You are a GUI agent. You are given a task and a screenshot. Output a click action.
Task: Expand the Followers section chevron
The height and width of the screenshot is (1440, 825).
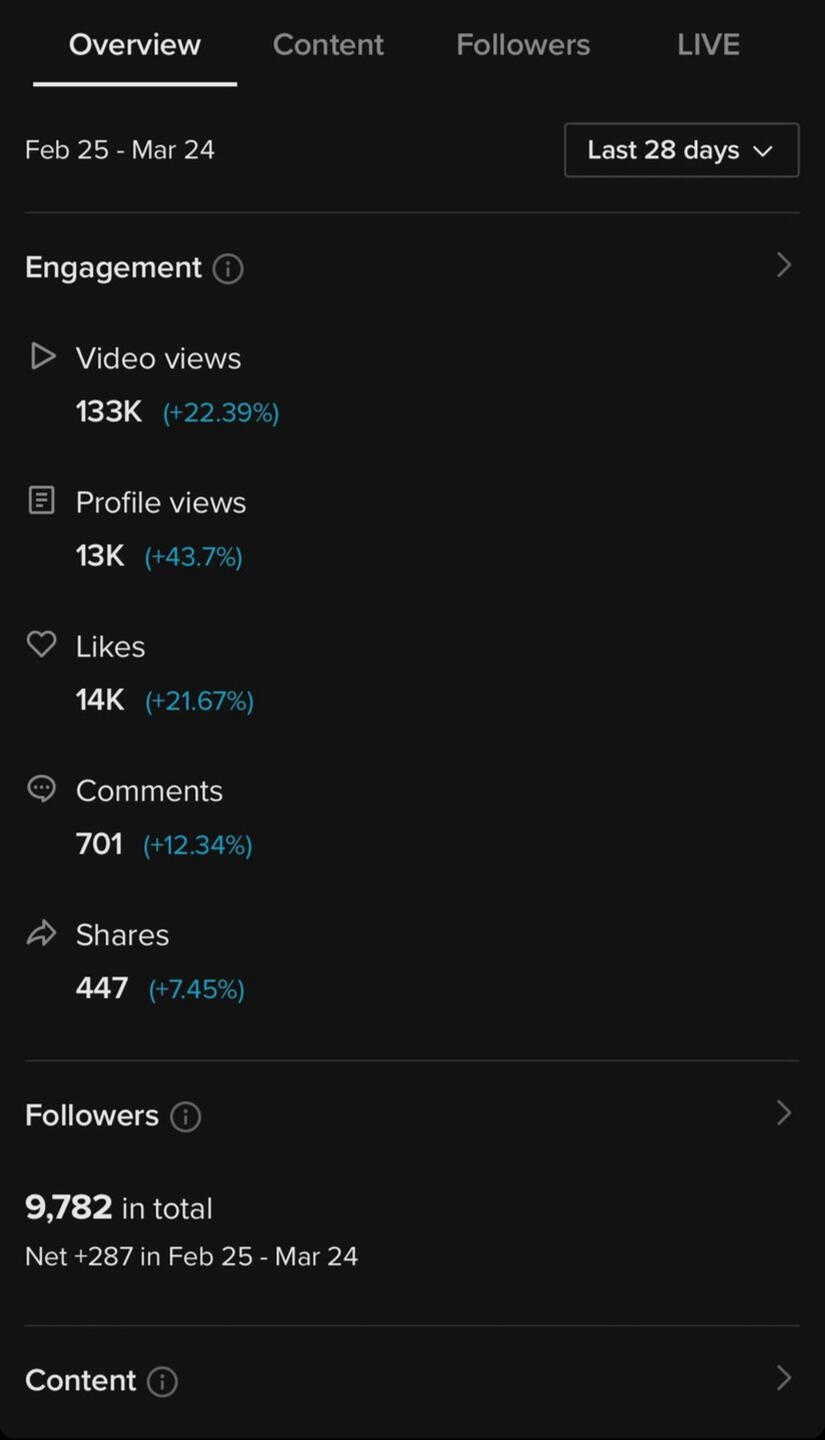[784, 1113]
